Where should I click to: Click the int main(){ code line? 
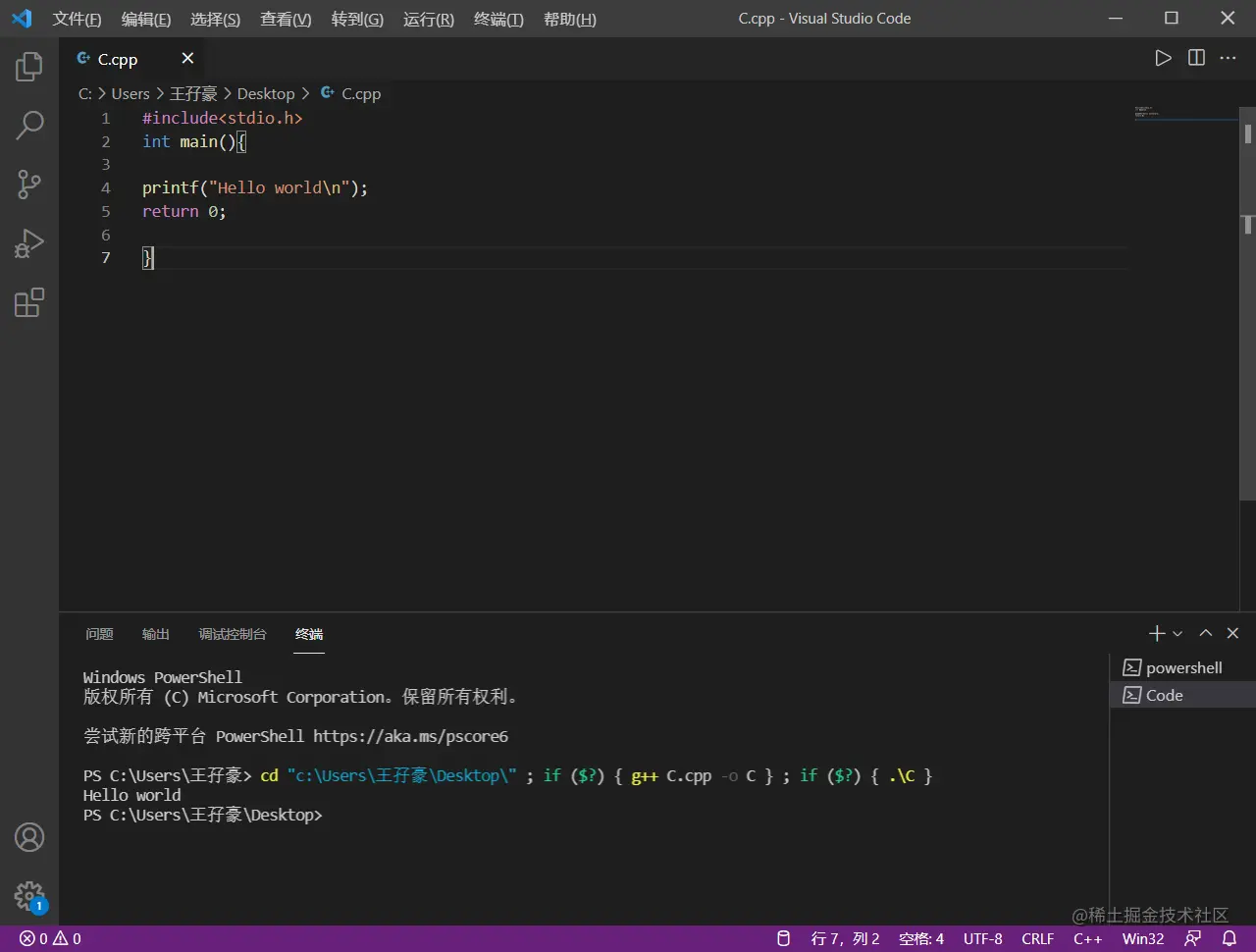[x=194, y=141]
